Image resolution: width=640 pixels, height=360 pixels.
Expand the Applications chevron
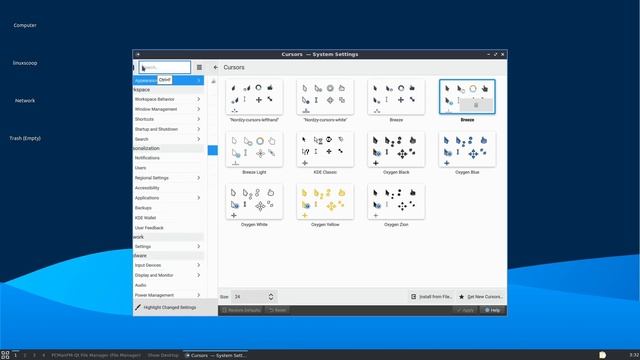(x=199, y=198)
